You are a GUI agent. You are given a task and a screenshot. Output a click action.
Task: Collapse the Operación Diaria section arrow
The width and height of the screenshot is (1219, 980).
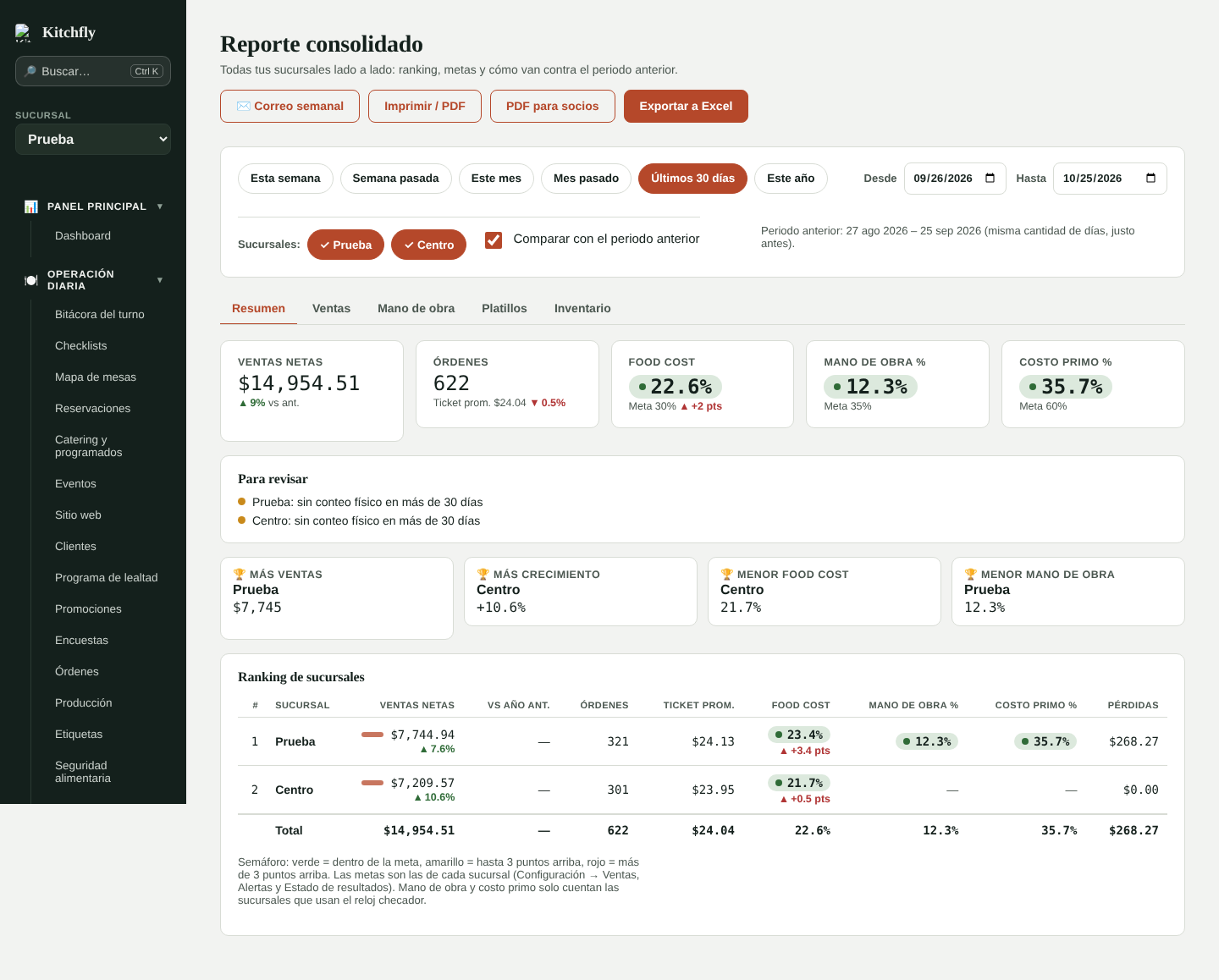160,280
